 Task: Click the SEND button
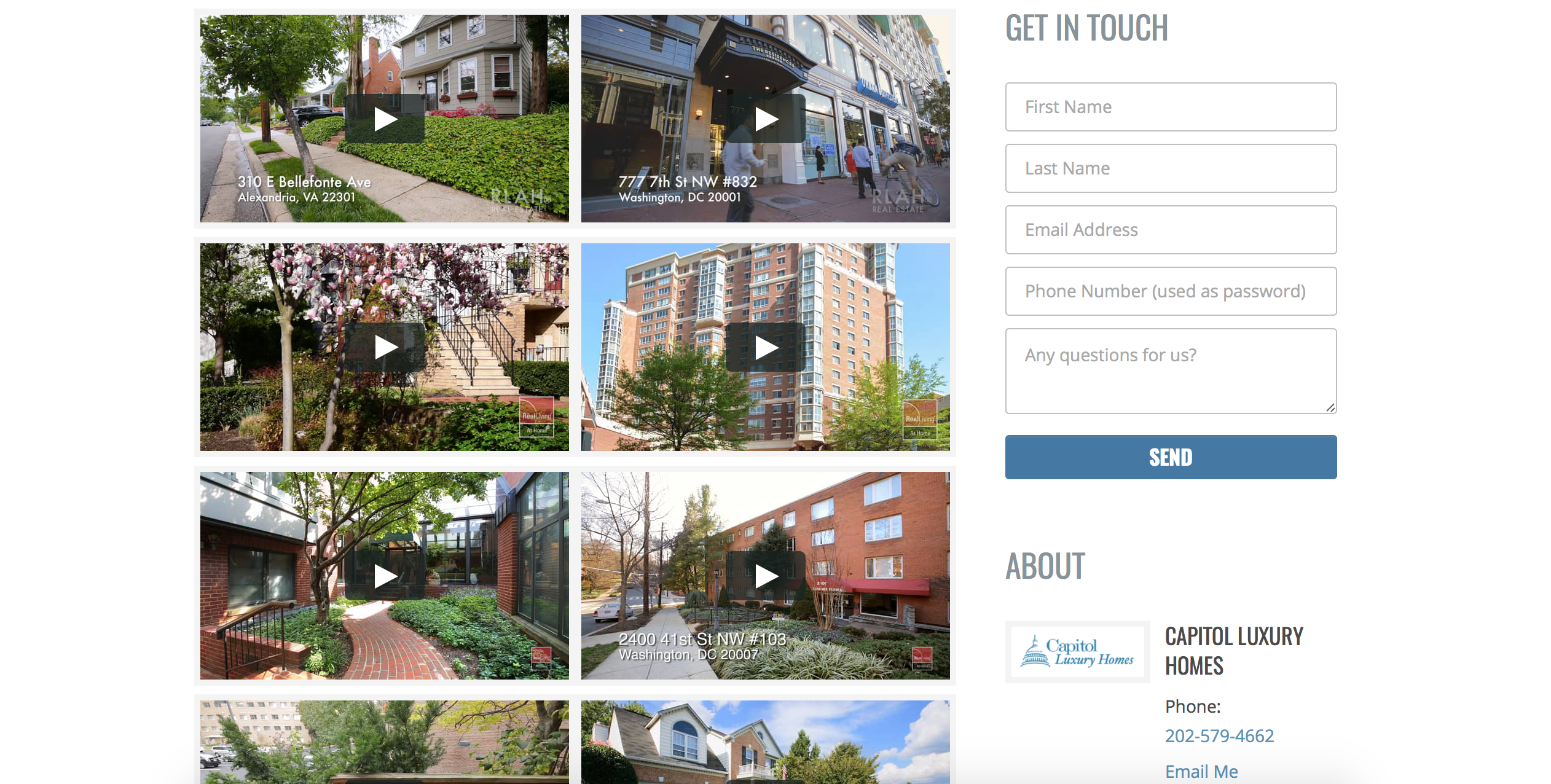click(x=1171, y=456)
